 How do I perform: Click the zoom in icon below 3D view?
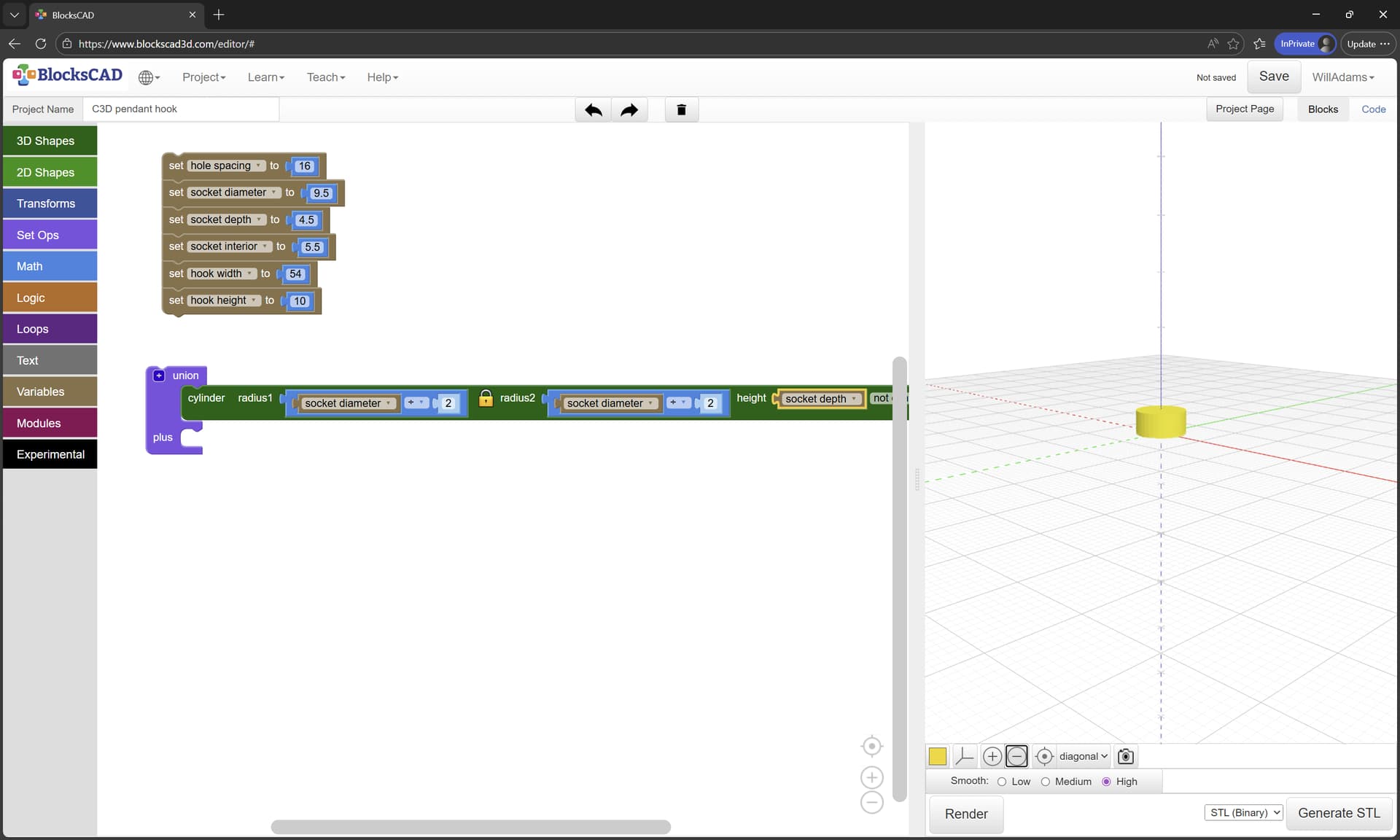click(992, 756)
